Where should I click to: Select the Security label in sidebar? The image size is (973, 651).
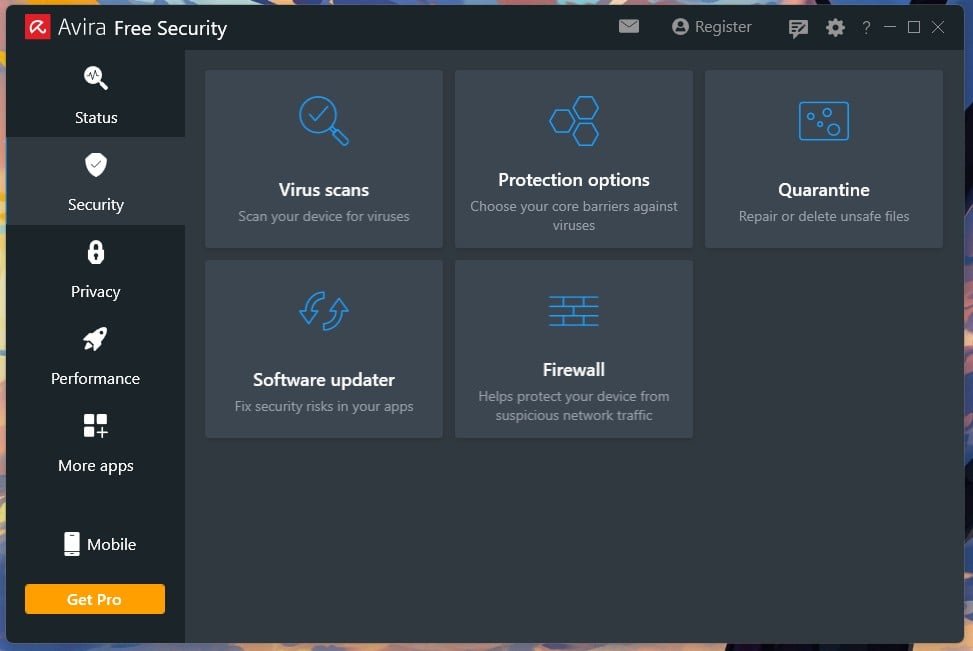coord(96,205)
